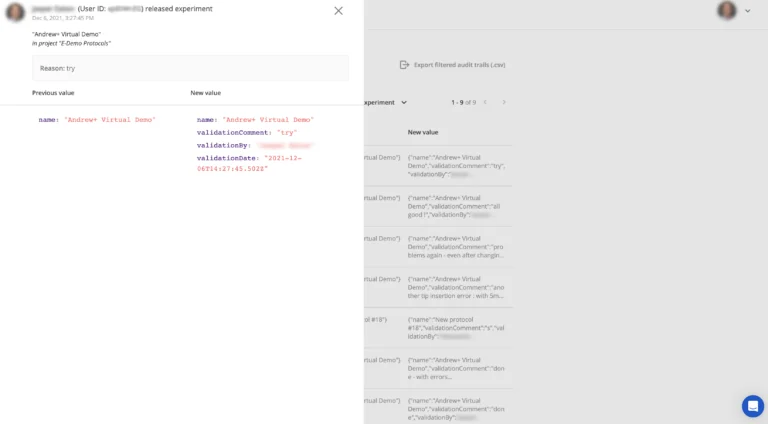The height and width of the screenshot is (424, 768).
Task: Open audit row mentioning 'problems again'
Action: [x=456, y=247]
